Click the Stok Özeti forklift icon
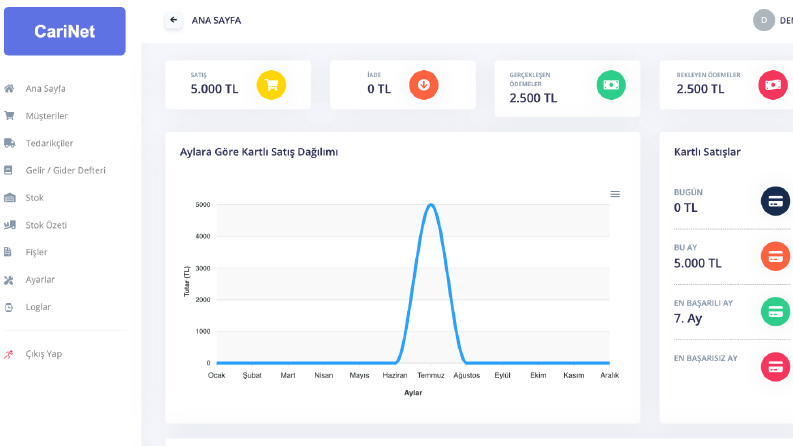 tap(10, 225)
